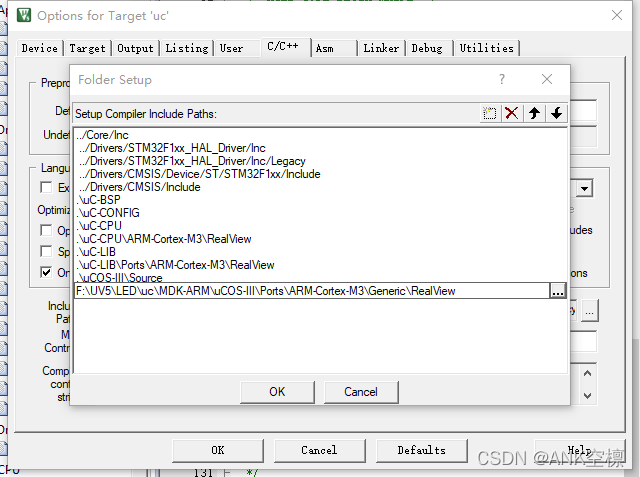Expand the dropdown arrow in Language group
Image resolution: width=640 pixels, height=477 pixels.
(584, 189)
